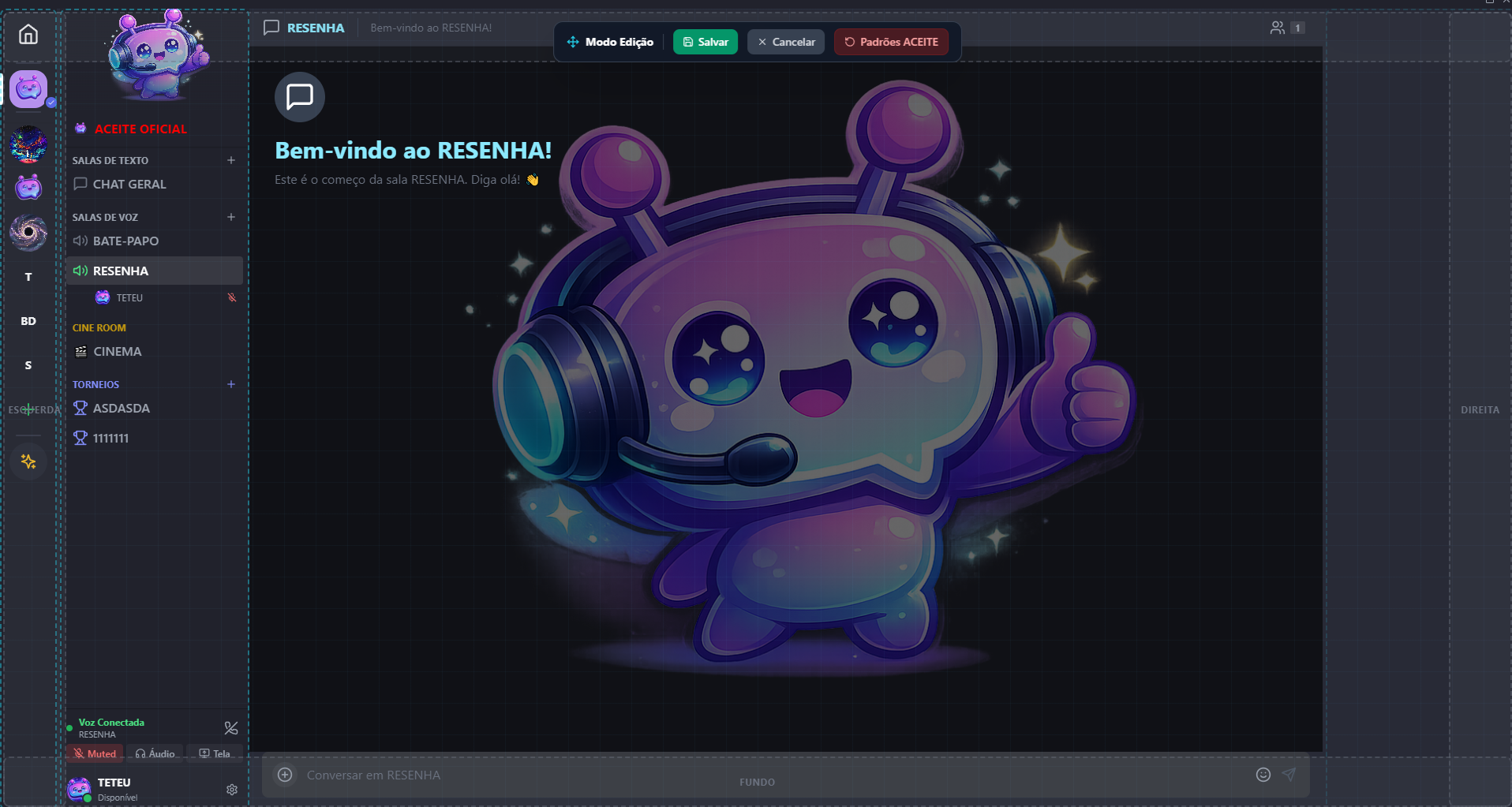This screenshot has width=1512, height=807.
Task: Open the 1111111 tournament
Action: point(155,438)
